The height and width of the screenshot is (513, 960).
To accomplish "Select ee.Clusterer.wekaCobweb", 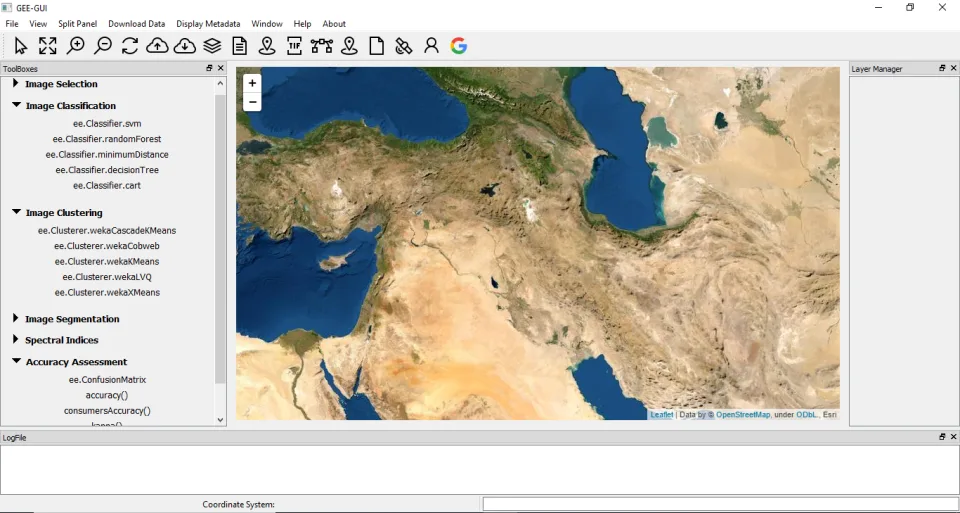I will pyautogui.click(x=107, y=246).
